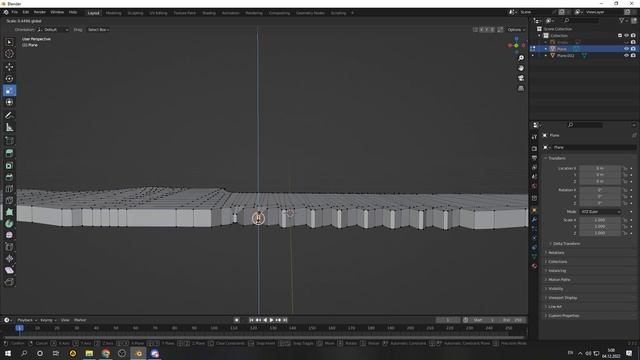The height and width of the screenshot is (360, 640).
Task: Switch perspective/orthographic view with the grid icon
Action: pos(521,88)
